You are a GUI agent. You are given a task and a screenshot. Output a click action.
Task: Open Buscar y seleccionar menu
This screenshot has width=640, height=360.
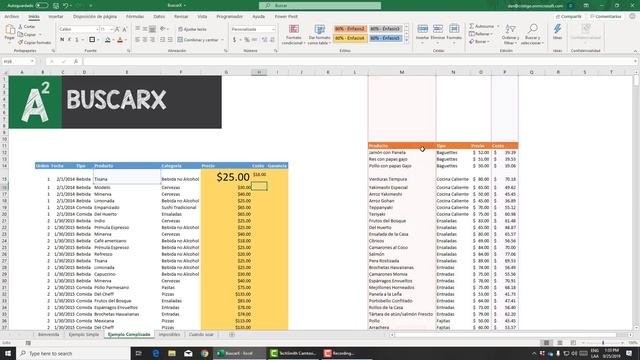pyautogui.click(x=532, y=34)
